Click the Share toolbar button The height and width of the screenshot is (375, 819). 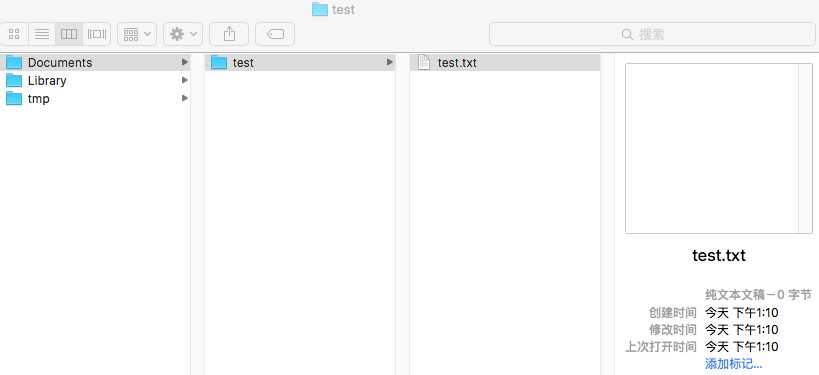229,34
